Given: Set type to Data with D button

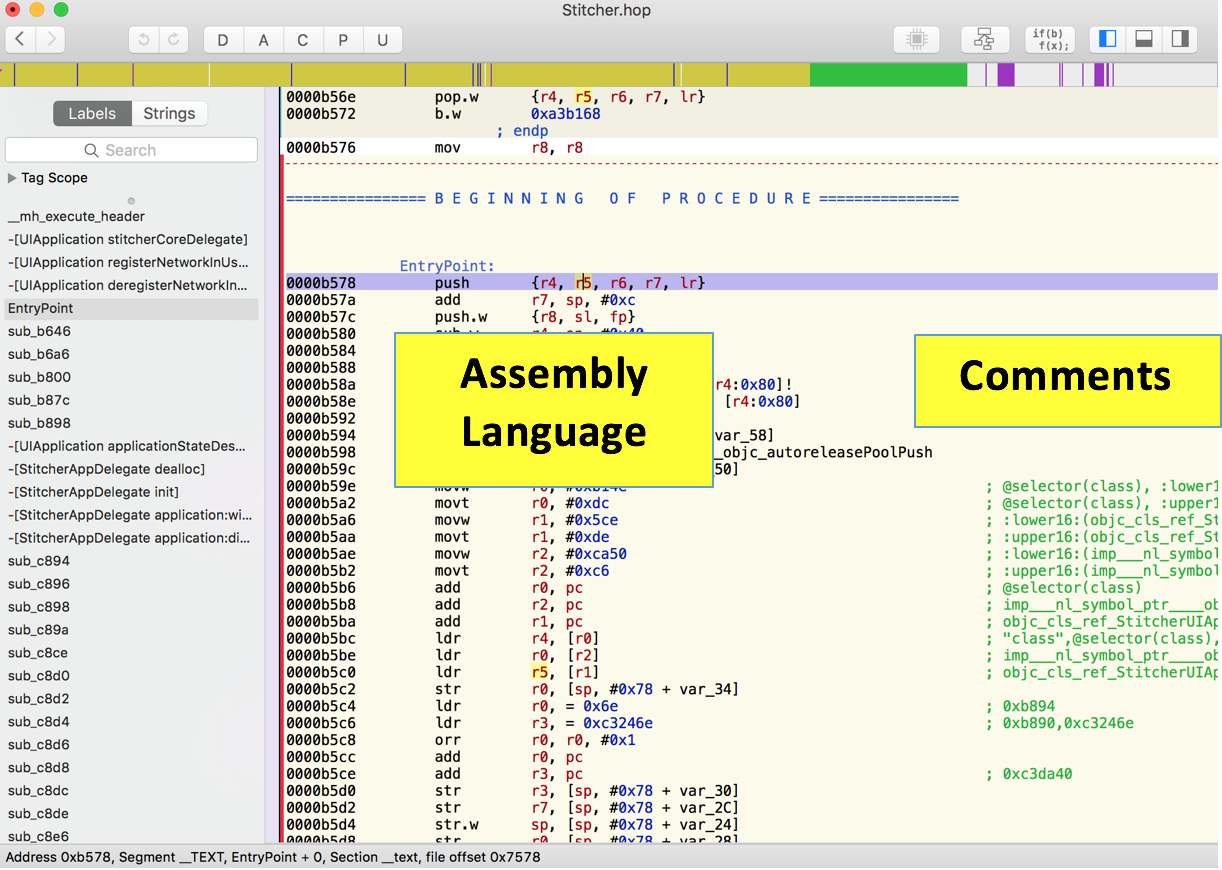Looking at the screenshot, I should click(x=223, y=40).
